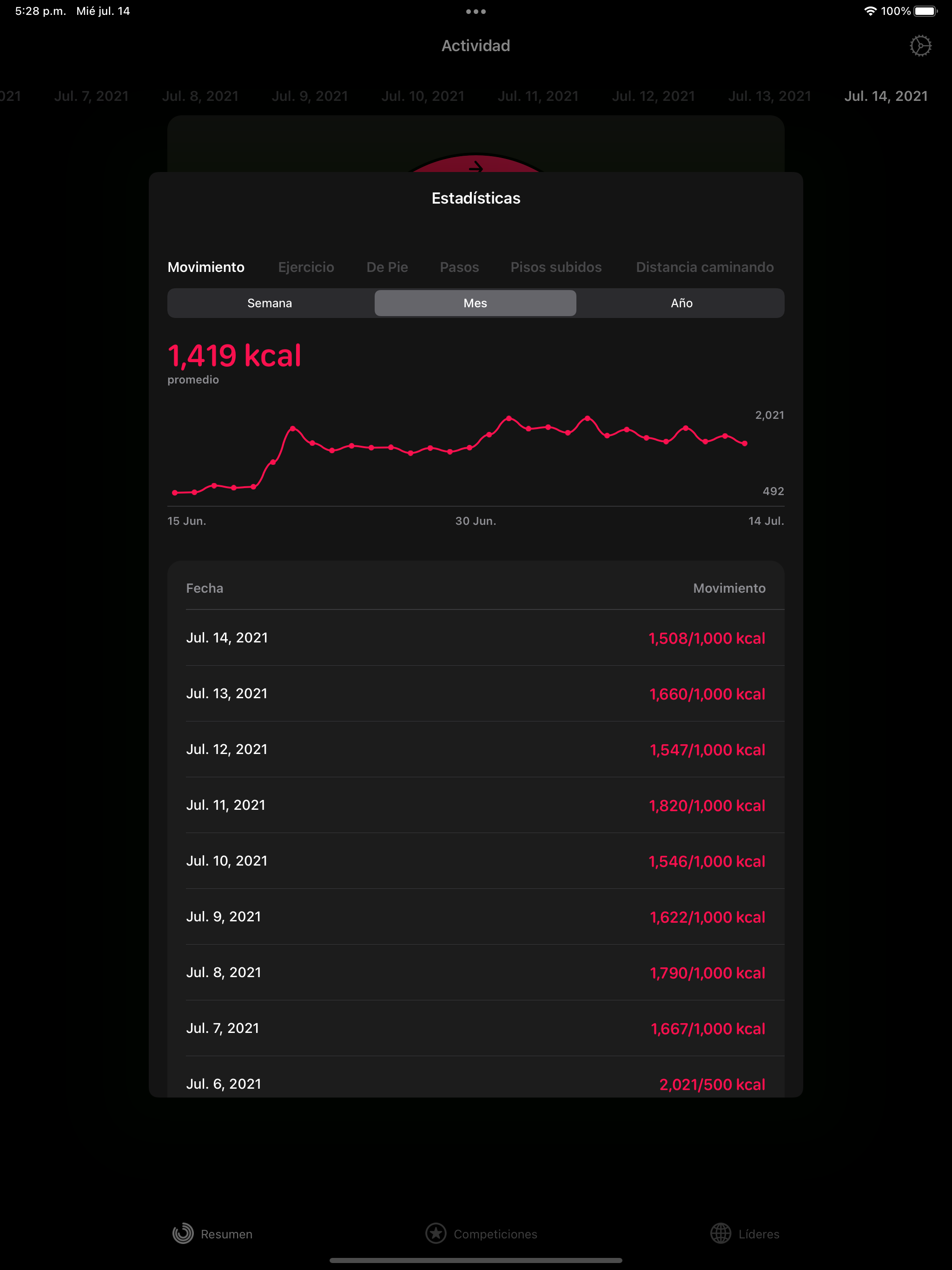The height and width of the screenshot is (1270, 952).
Task: Tap the Wi-Fi status icon
Action: 870,11
